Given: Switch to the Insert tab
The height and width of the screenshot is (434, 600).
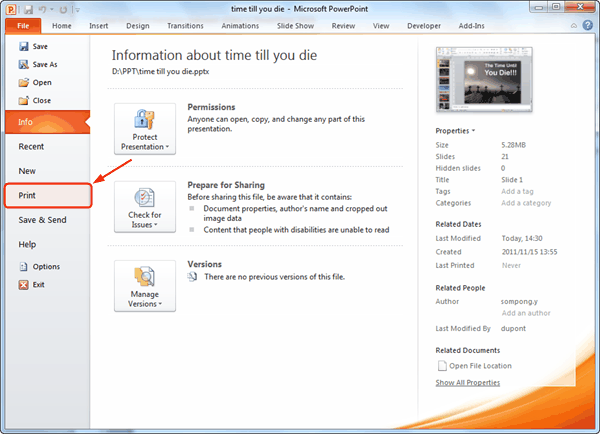Looking at the screenshot, I should coord(98,26).
